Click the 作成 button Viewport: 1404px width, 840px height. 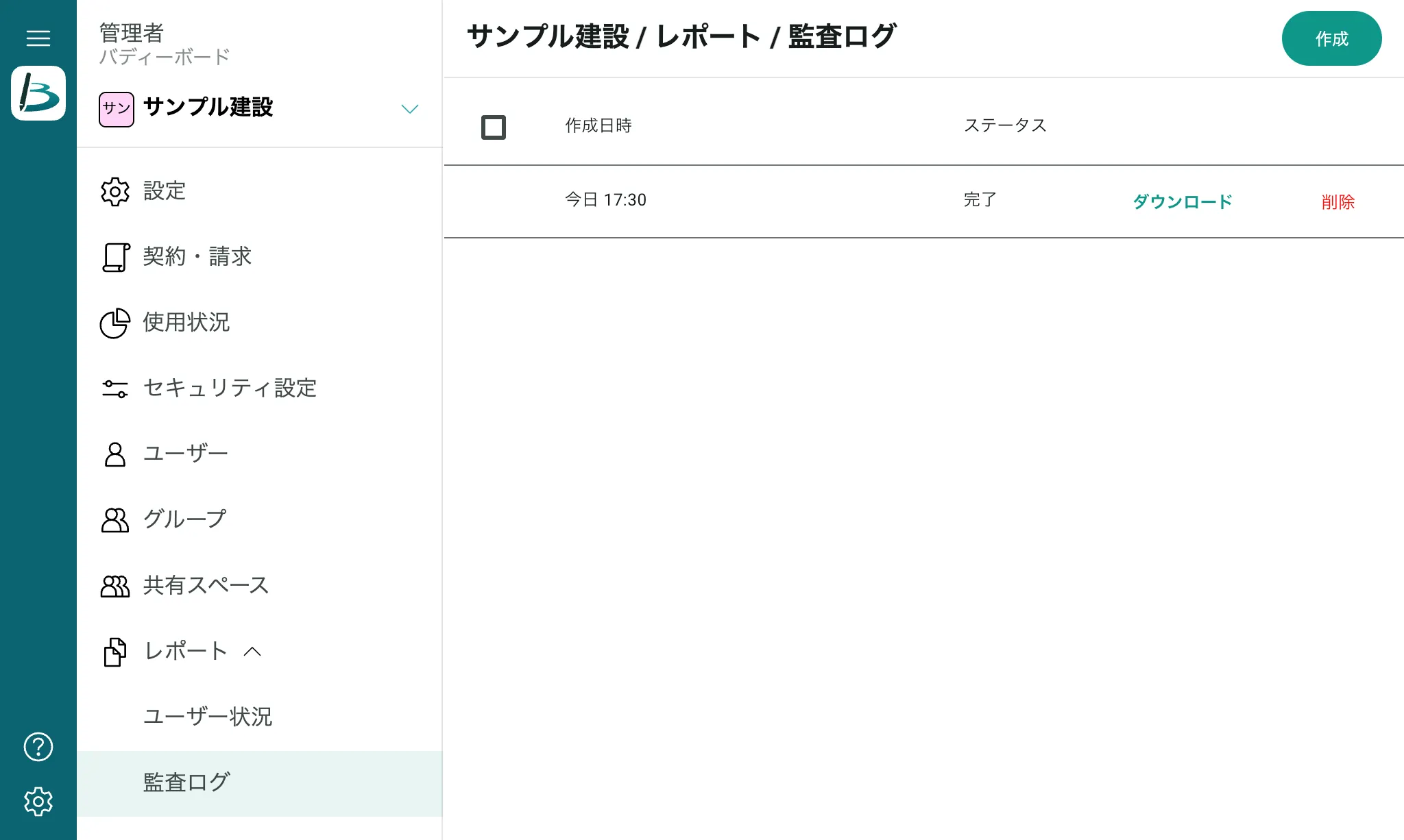[1331, 38]
